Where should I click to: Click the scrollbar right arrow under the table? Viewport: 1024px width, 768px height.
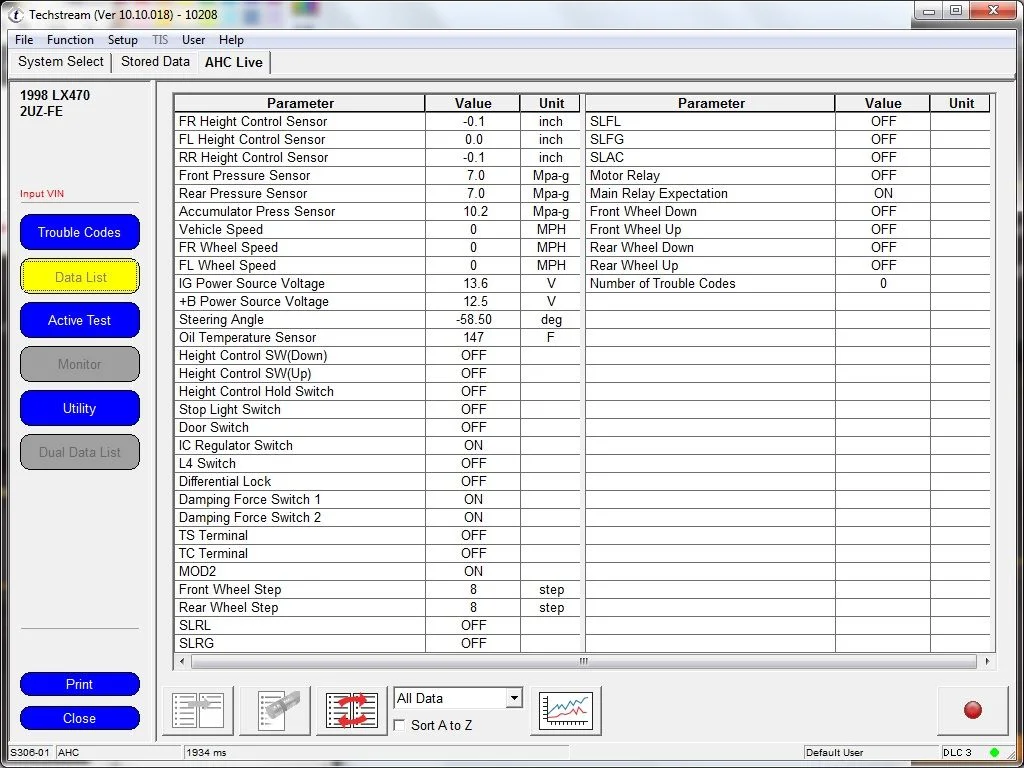(x=986, y=662)
